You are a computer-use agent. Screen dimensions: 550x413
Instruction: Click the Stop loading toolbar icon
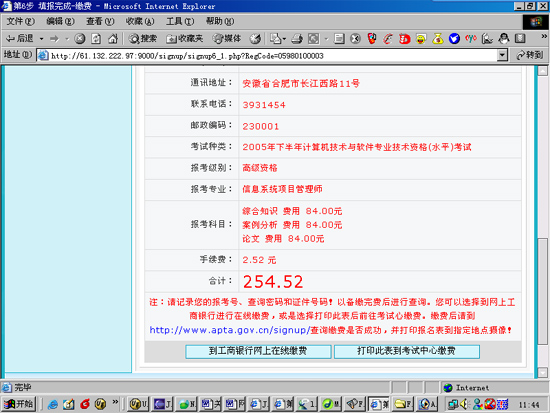[x=80, y=39]
